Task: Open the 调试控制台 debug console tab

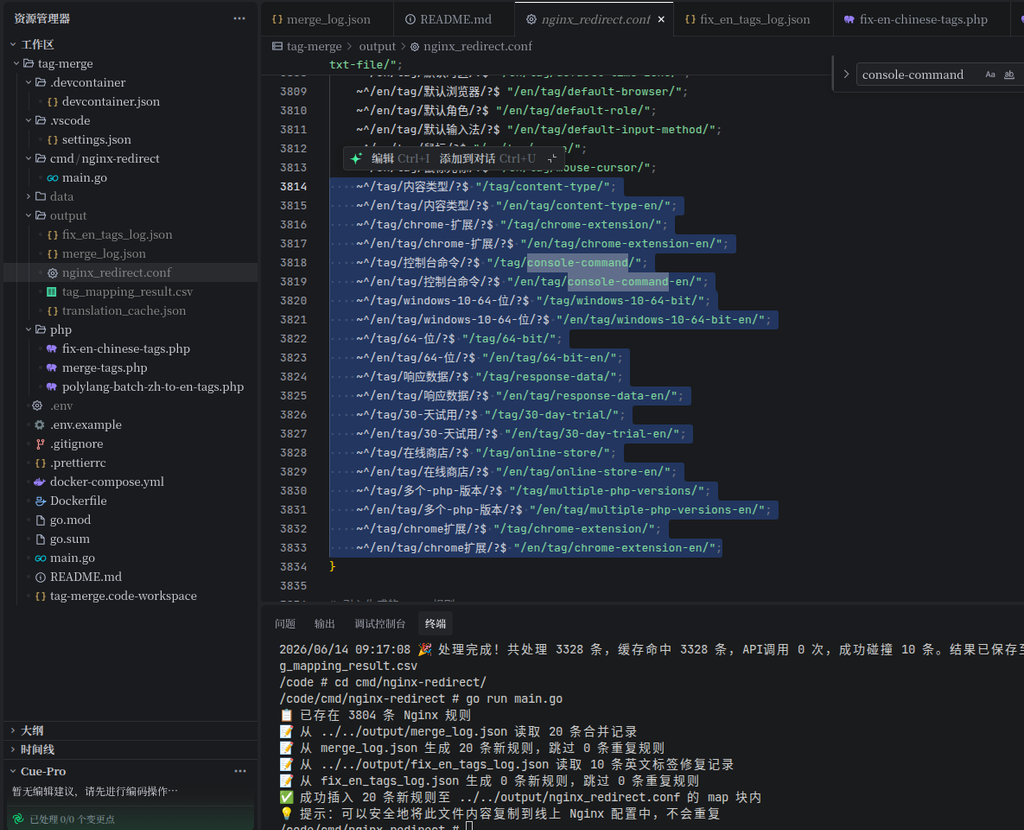Action: 380,624
